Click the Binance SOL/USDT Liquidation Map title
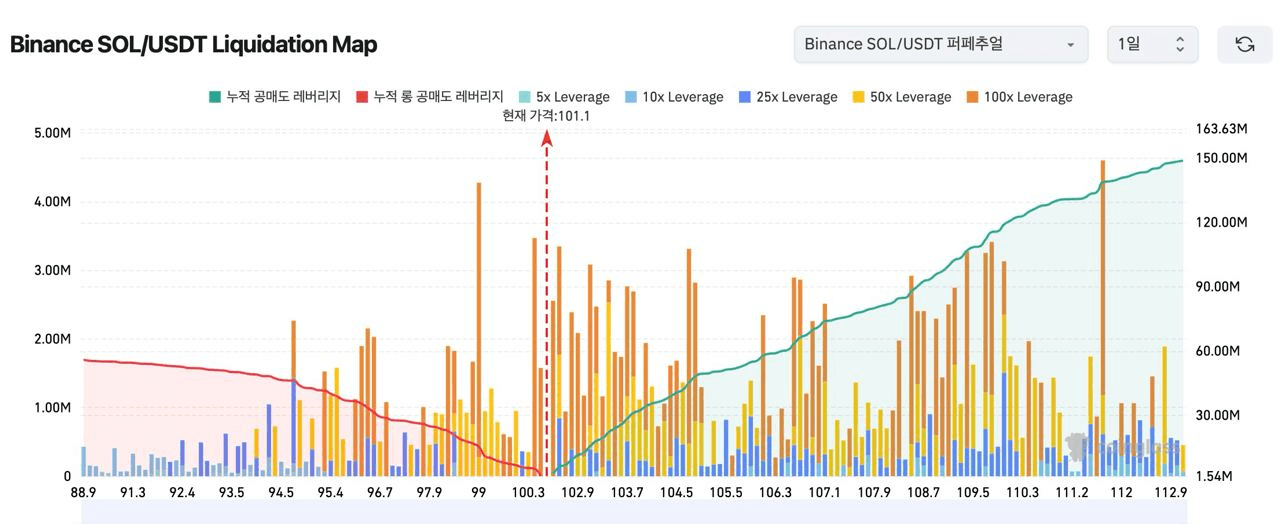This screenshot has width=1280, height=524. 193,44
